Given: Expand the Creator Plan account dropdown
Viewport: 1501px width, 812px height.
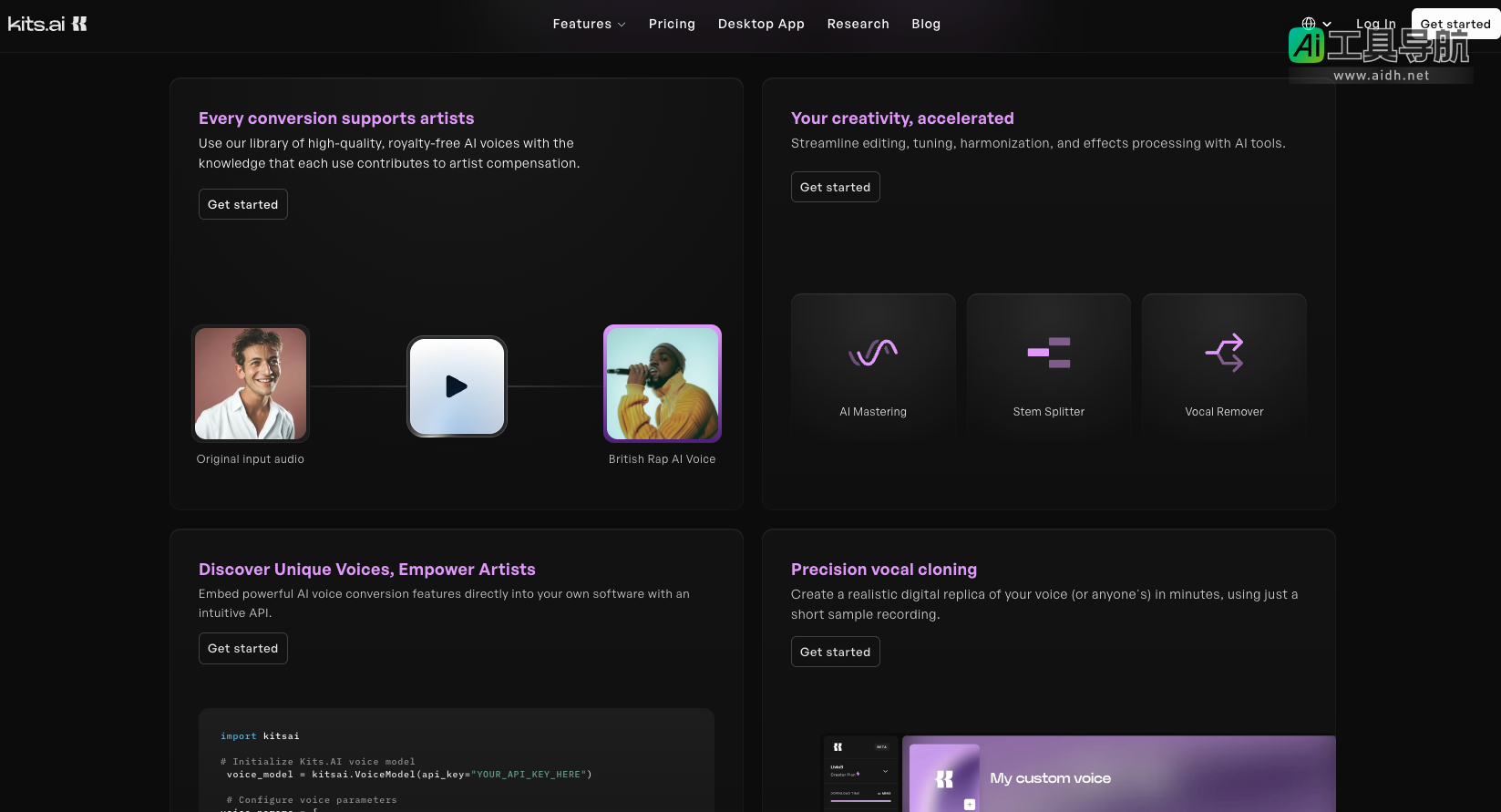Looking at the screenshot, I should point(885,772).
